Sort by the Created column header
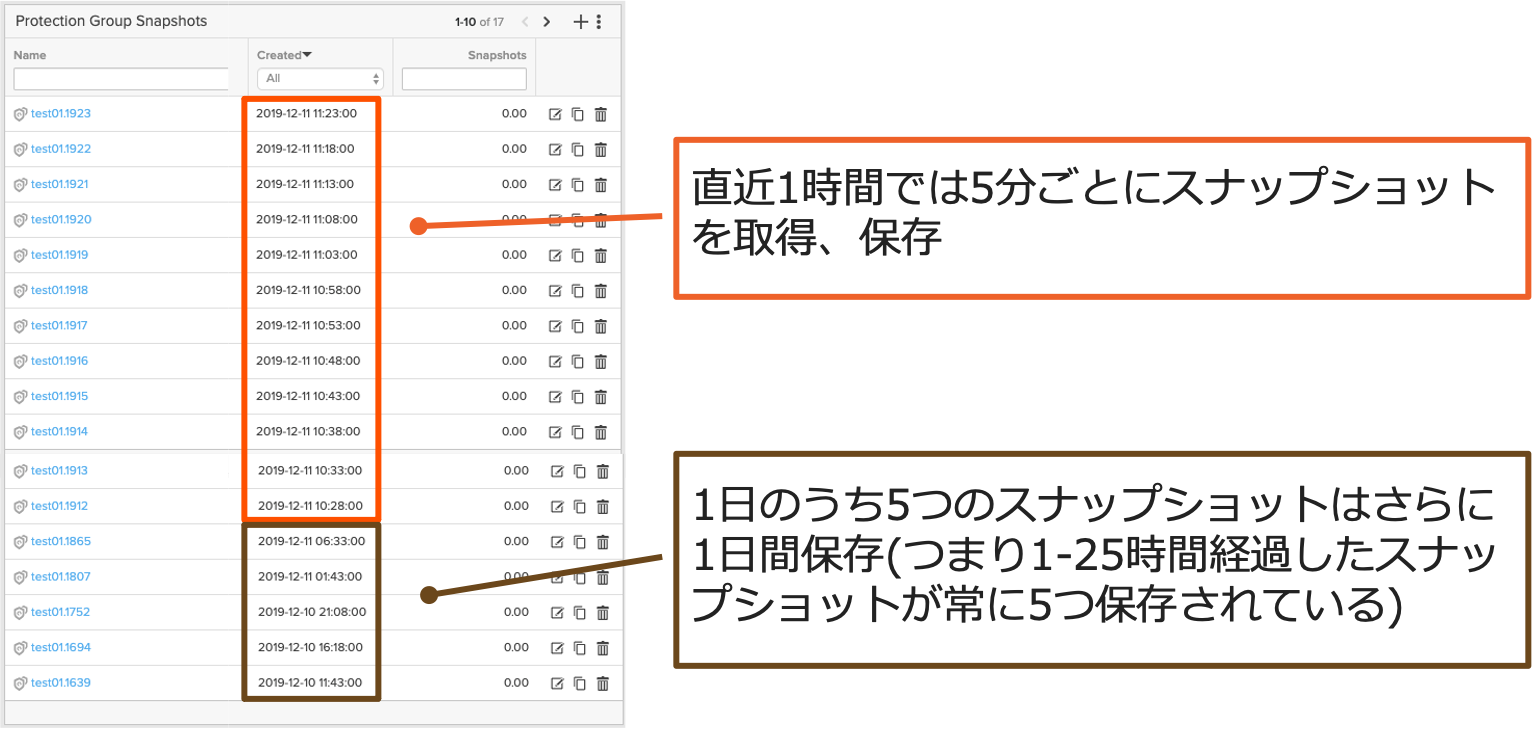Screen dimensions: 1533x729 [284, 55]
